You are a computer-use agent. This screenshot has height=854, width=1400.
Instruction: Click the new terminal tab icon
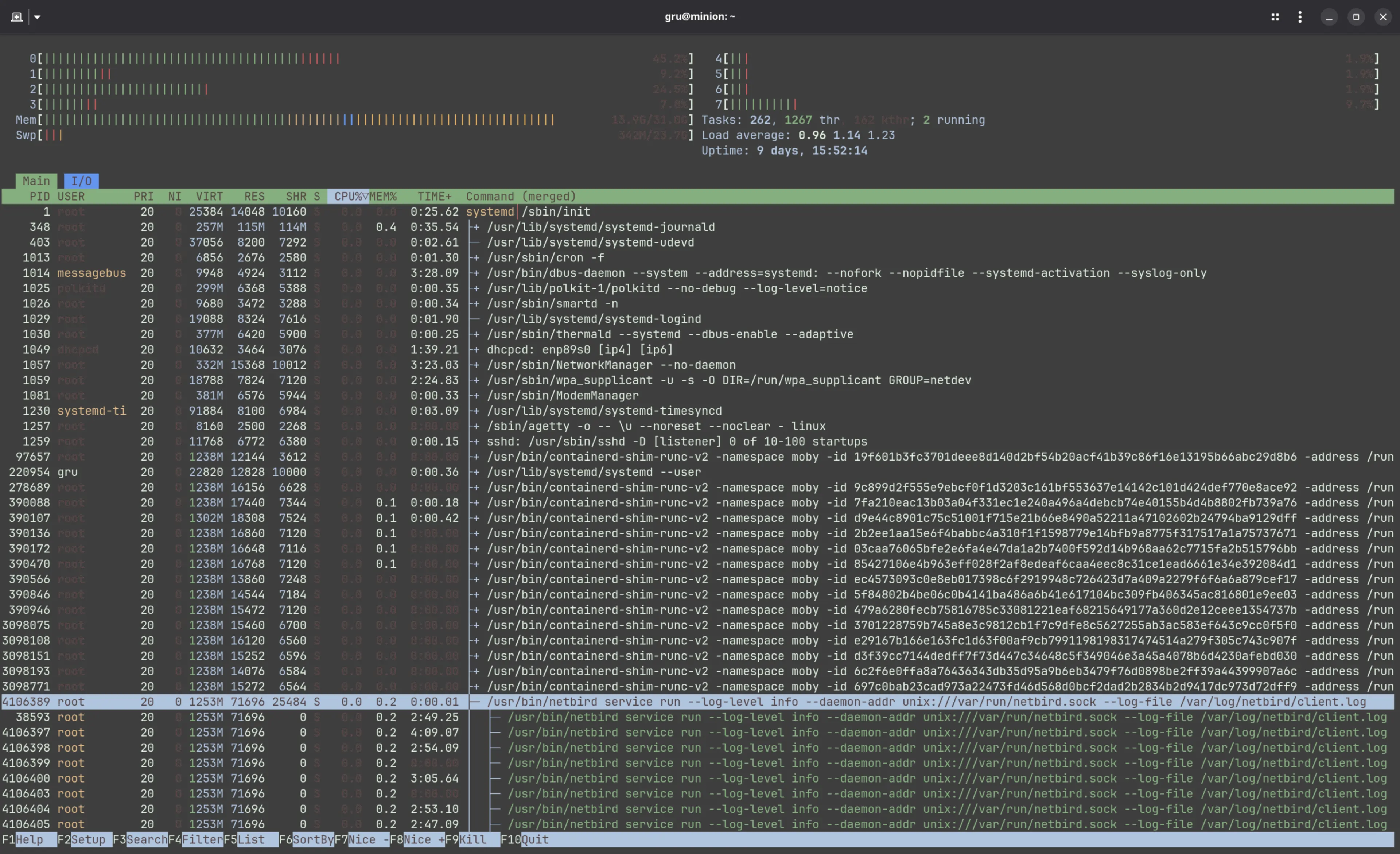(17, 17)
